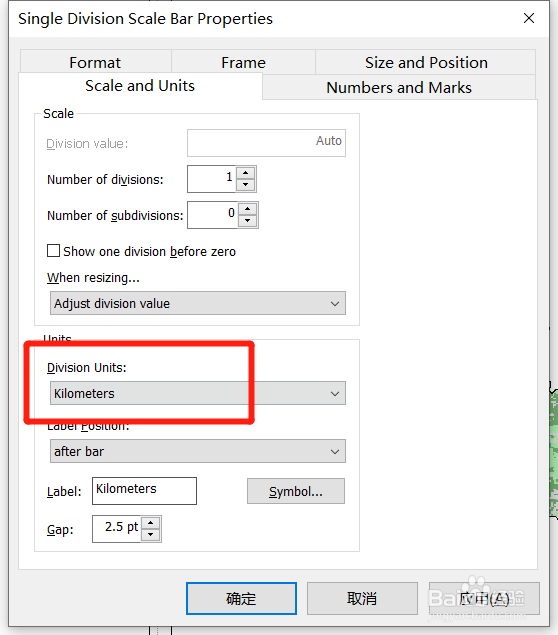
Task: Expand the Division Units Kilometers dropdown
Action: click(x=198, y=393)
